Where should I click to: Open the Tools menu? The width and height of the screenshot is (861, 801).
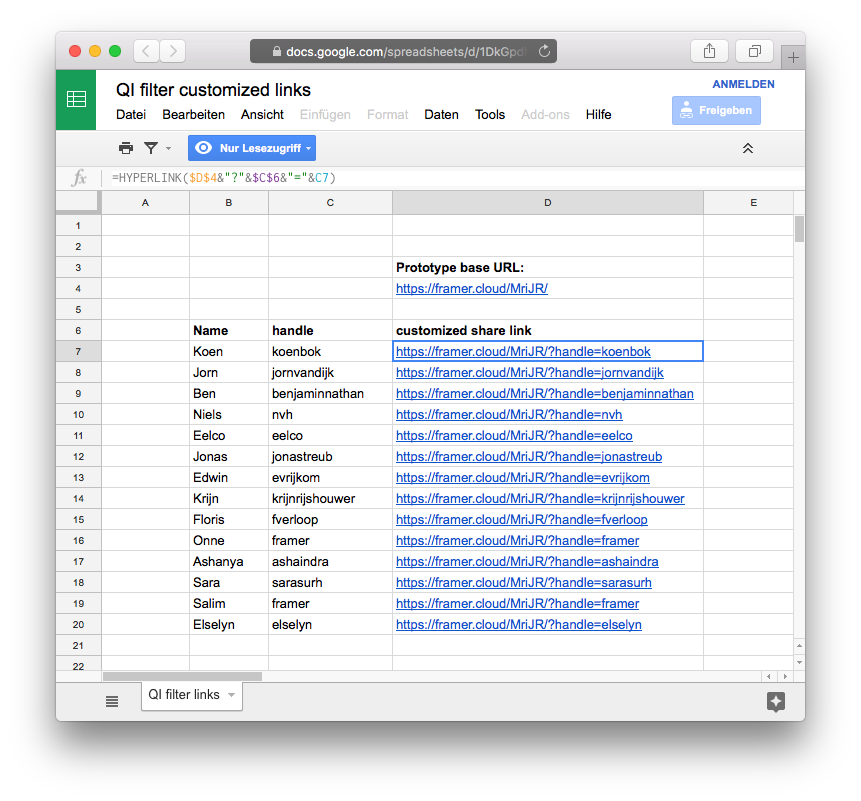490,115
